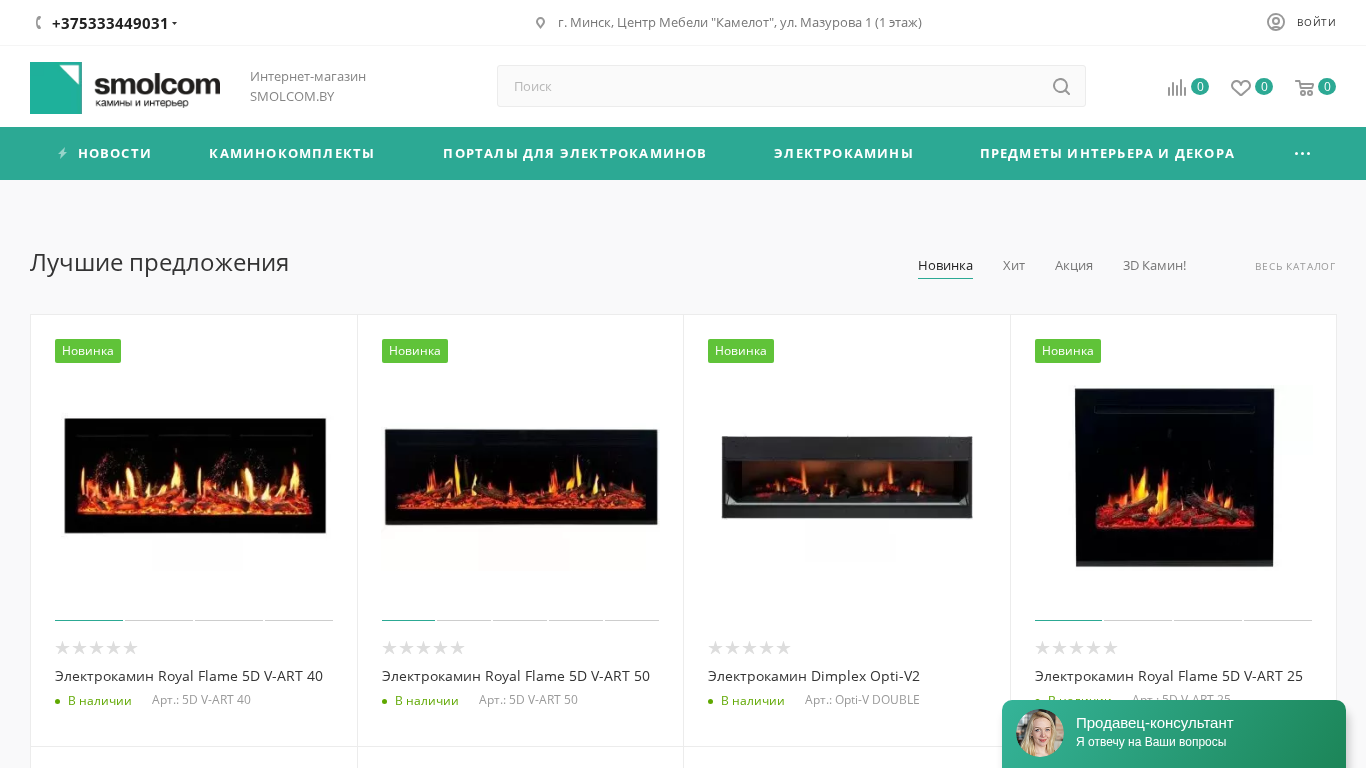The image size is (1366, 768).
Task: Open Электрокамин Royal Flame 5D V-ART 40 link
Action: pyautogui.click(x=189, y=676)
